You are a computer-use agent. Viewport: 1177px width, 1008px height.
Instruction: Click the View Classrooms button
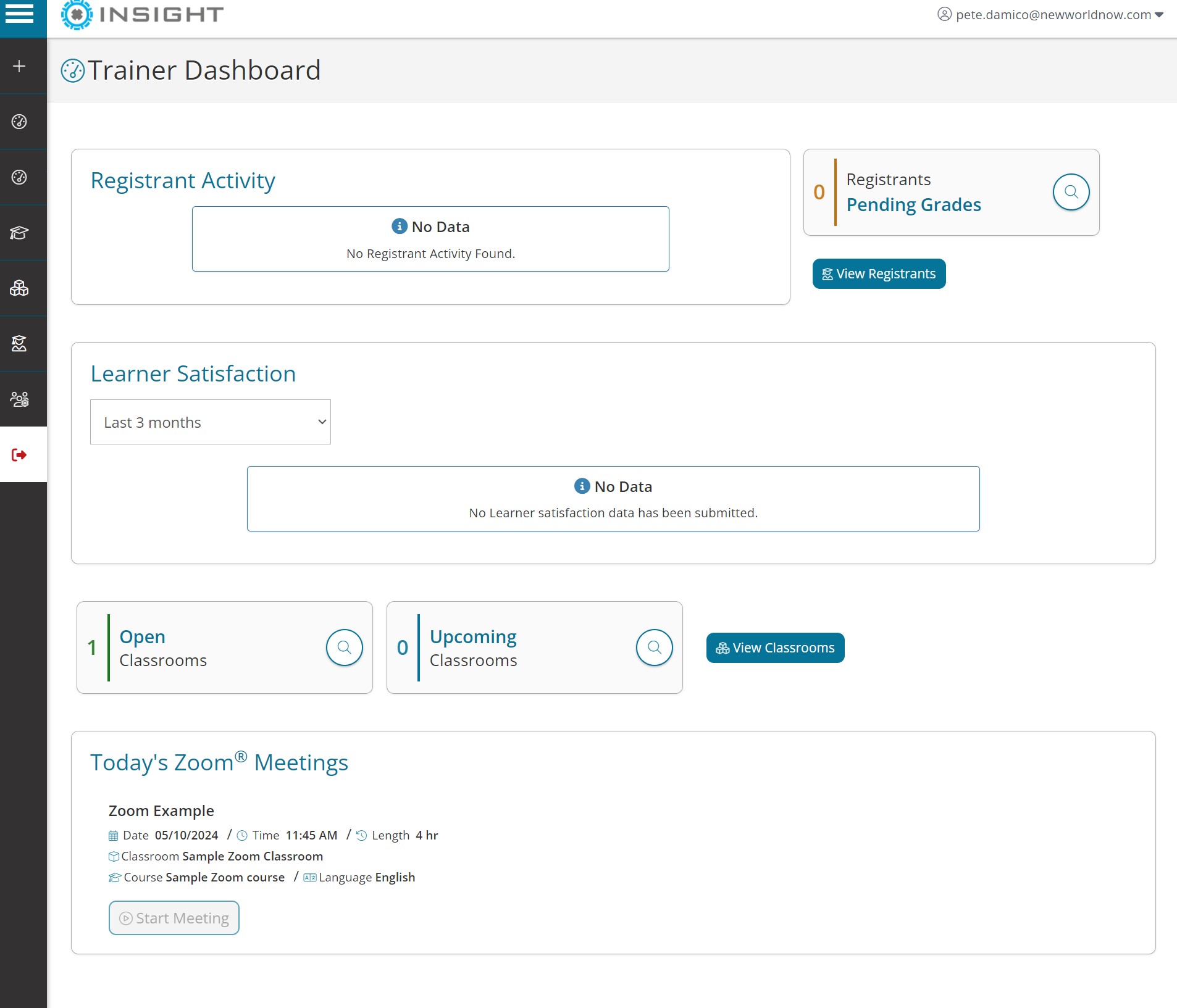click(x=775, y=648)
